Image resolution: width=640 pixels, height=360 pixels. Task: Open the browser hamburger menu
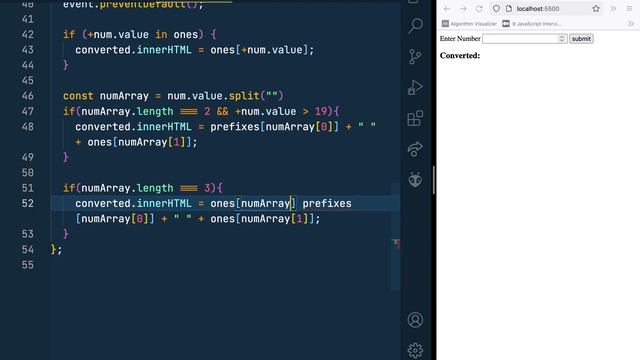pyautogui.click(x=629, y=9)
